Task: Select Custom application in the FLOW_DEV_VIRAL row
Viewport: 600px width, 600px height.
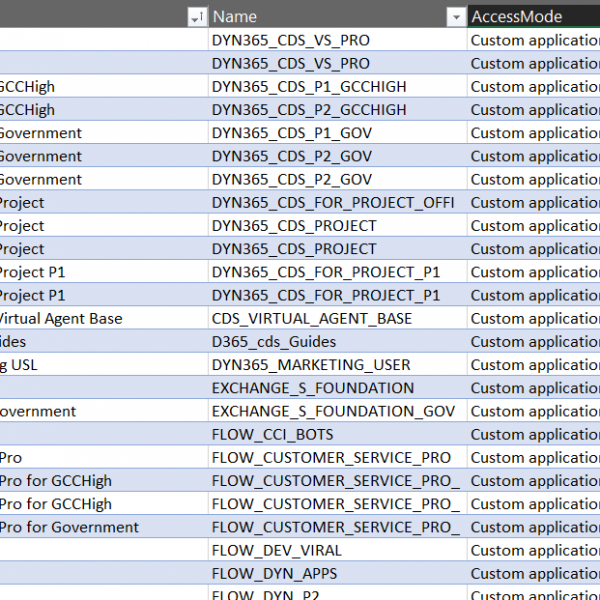Action: pyautogui.click(x=534, y=550)
